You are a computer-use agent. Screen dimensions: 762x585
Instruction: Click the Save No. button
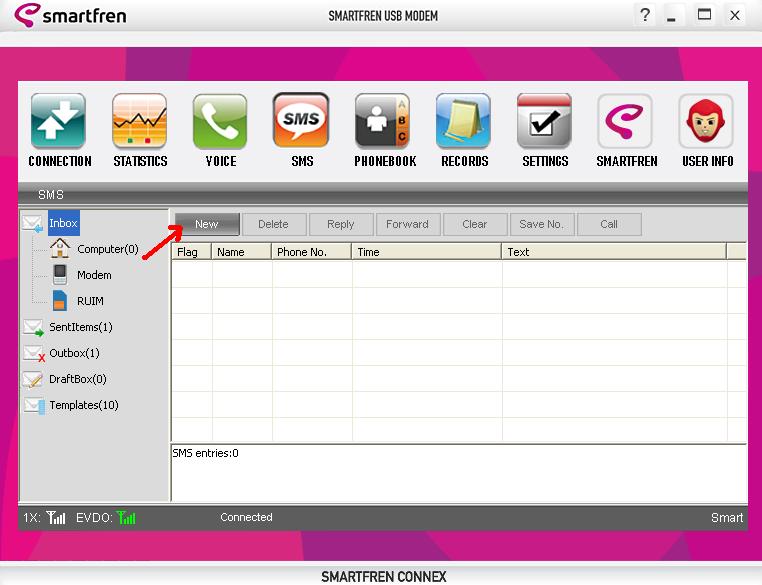[x=542, y=224]
